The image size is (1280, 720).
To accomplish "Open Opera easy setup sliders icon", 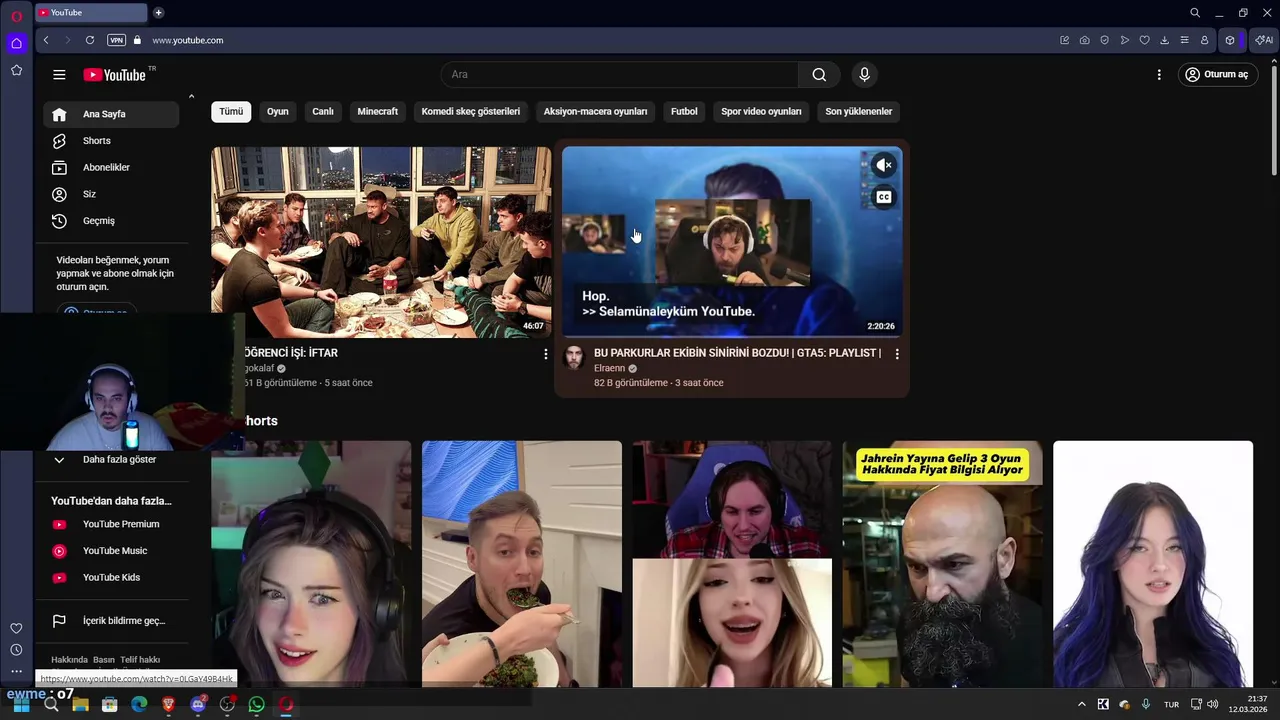I will pyautogui.click(x=1184, y=40).
